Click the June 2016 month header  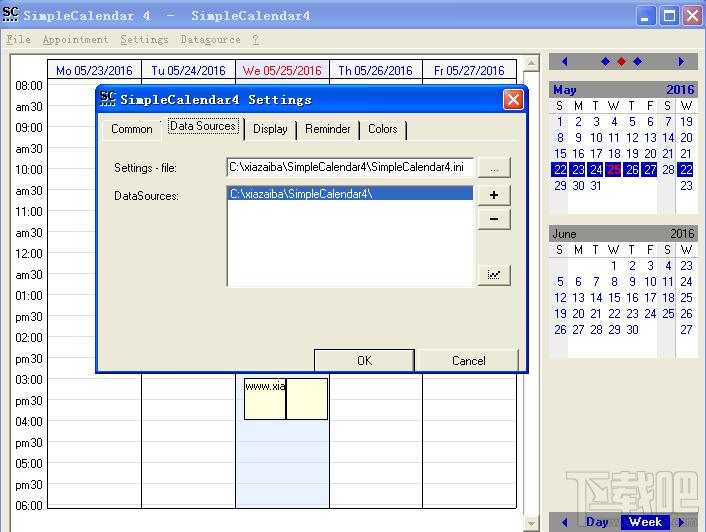[623, 234]
